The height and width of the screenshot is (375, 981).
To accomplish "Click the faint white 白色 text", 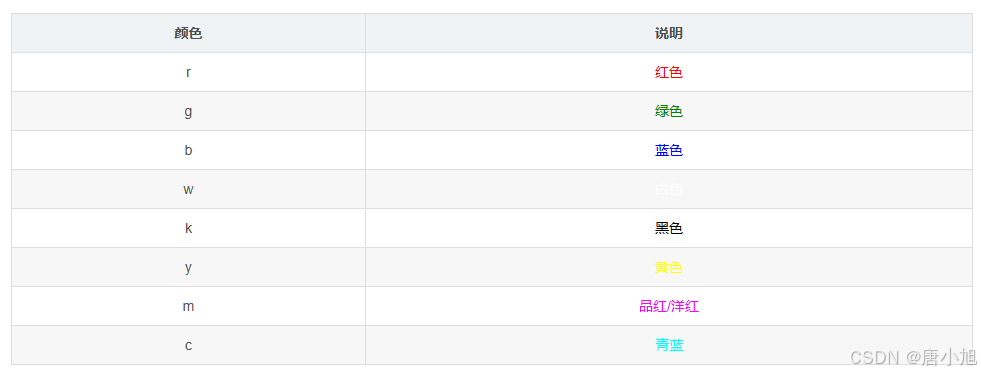I will coord(669,189).
